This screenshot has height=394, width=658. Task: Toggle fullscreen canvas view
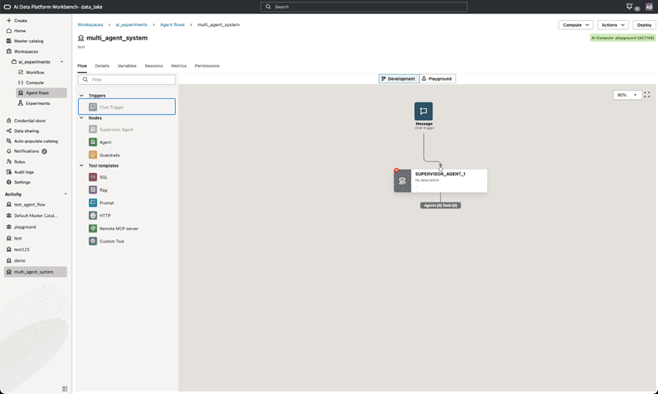(x=647, y=95)
